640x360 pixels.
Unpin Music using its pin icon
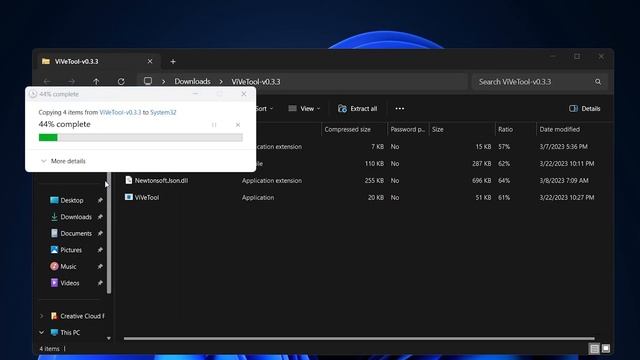100,267
